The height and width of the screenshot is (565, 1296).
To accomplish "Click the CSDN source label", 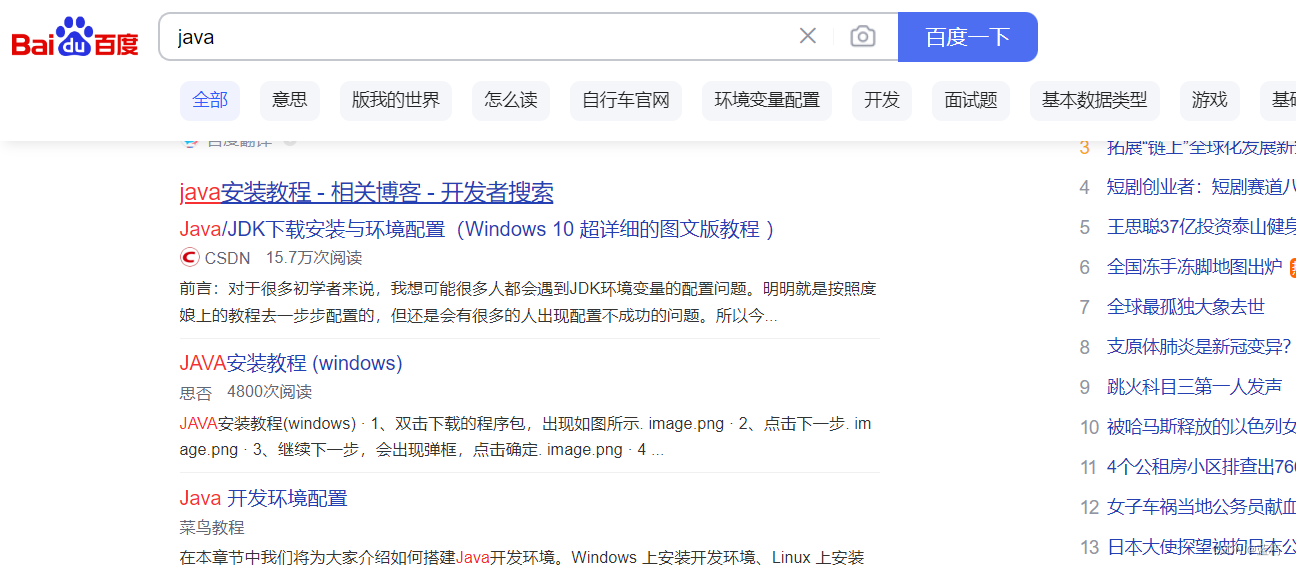I will (227, 258).
